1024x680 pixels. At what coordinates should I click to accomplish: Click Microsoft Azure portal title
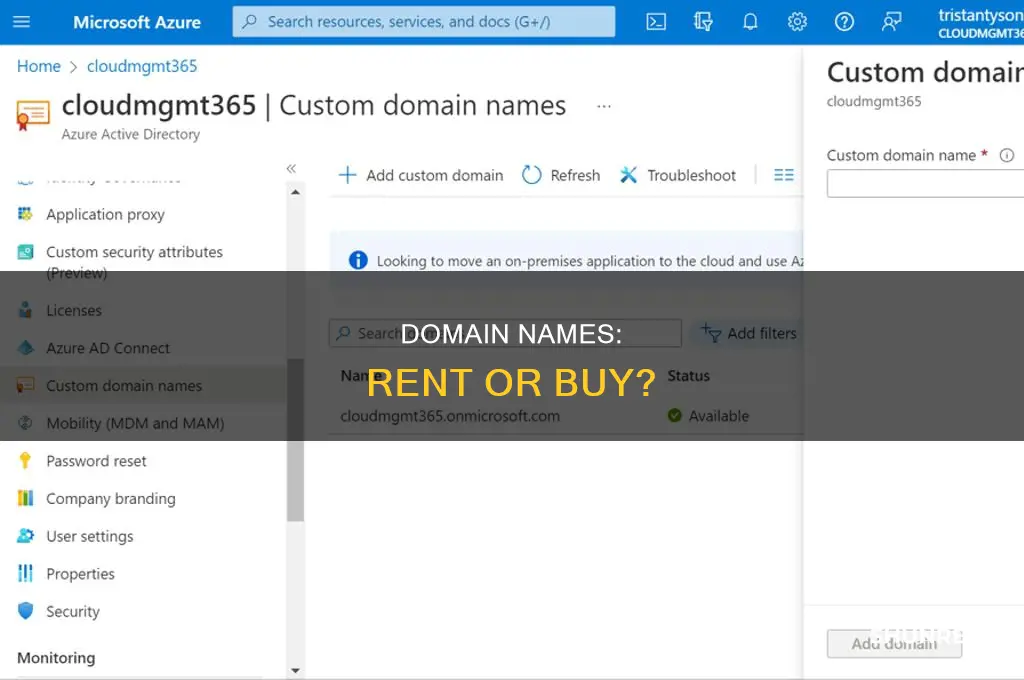pos(136,22)
